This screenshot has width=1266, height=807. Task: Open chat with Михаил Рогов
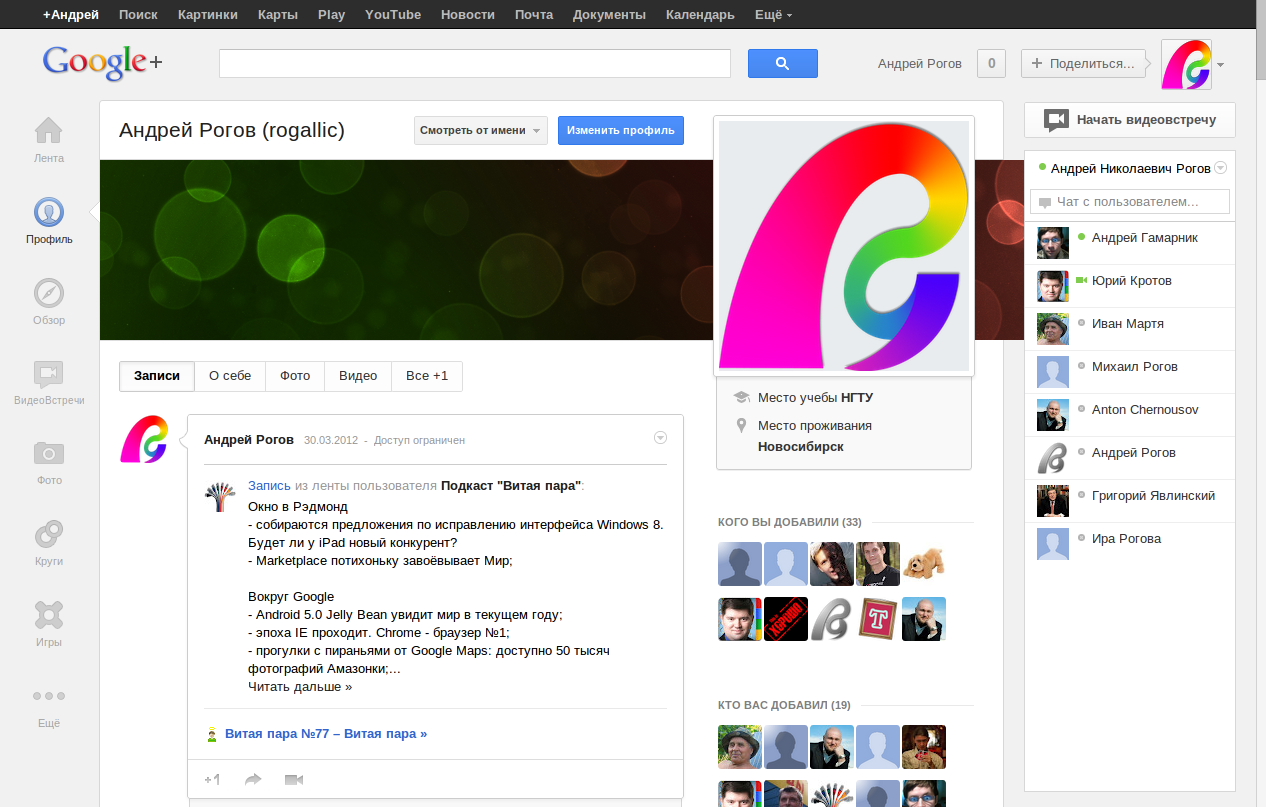(x=1130, y=372)
